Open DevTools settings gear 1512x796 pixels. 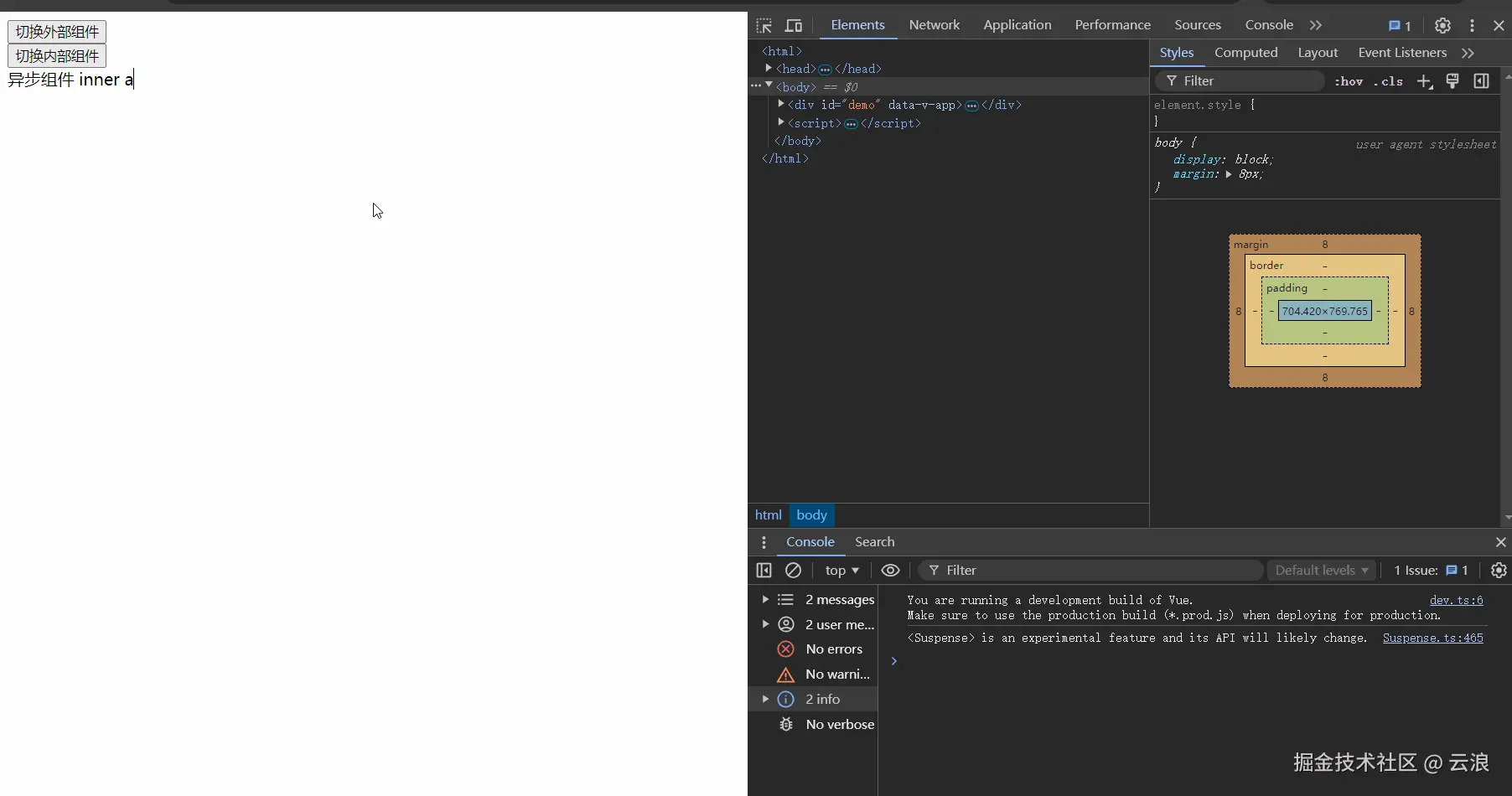tap(1442, 25)
